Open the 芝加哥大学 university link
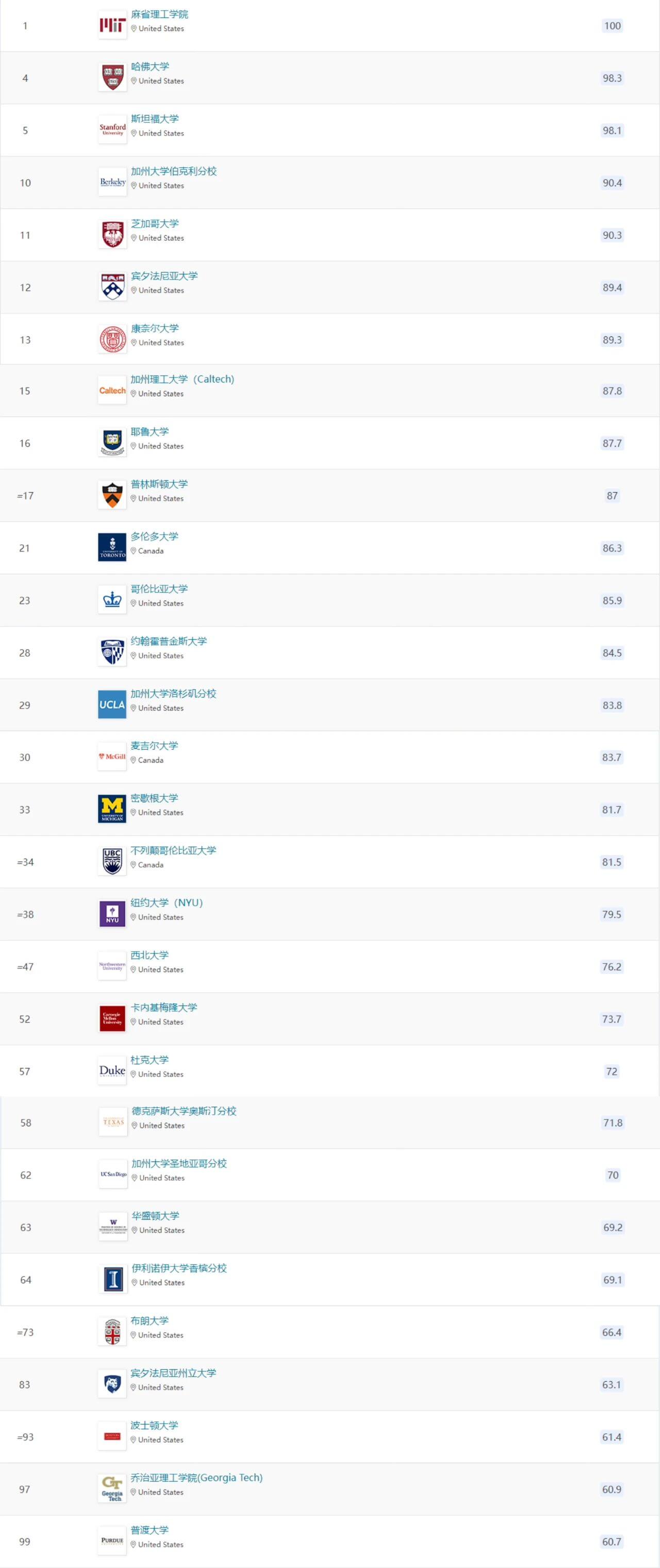The image size is (660, 1568). coord(155,224)
